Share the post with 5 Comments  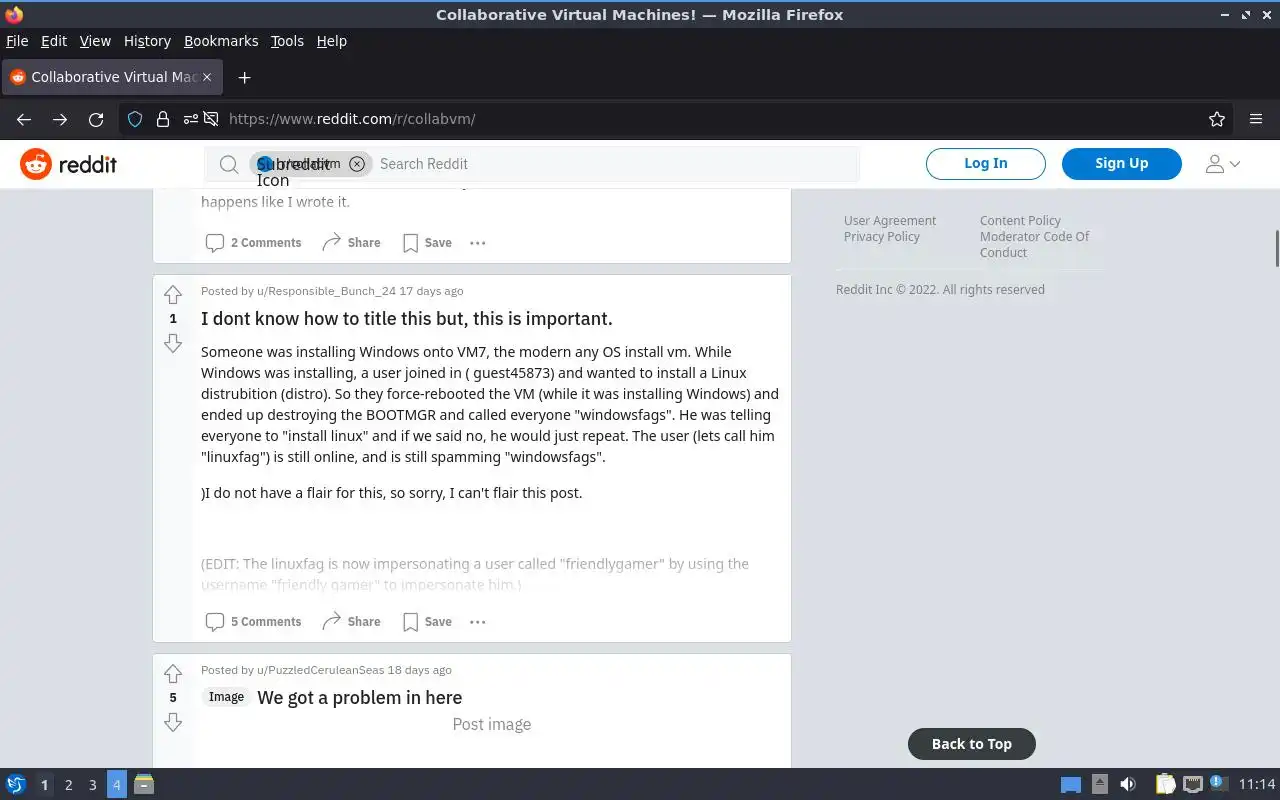(351, 621)
